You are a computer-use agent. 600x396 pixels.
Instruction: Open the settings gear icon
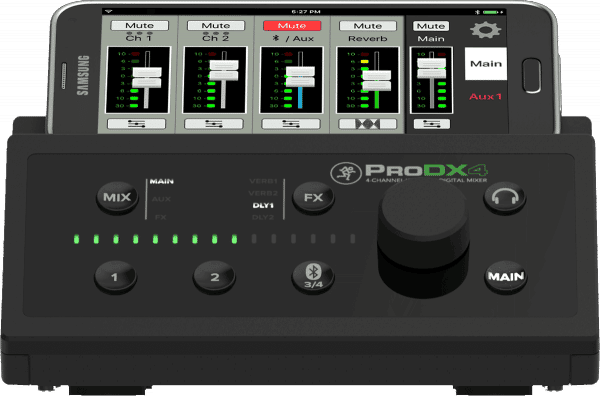coord(485,30)
